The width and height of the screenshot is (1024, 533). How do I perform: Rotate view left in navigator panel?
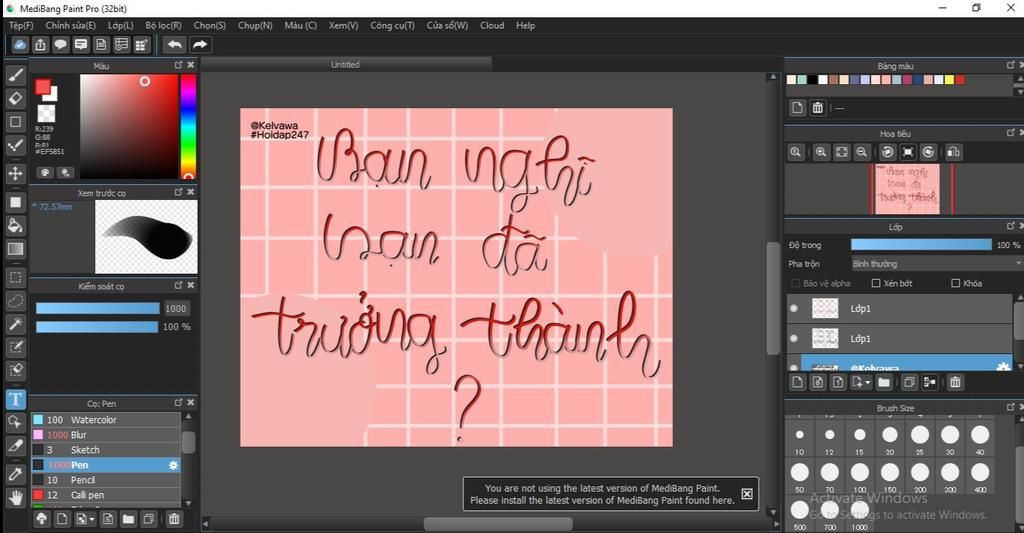(x=888, y=152)
